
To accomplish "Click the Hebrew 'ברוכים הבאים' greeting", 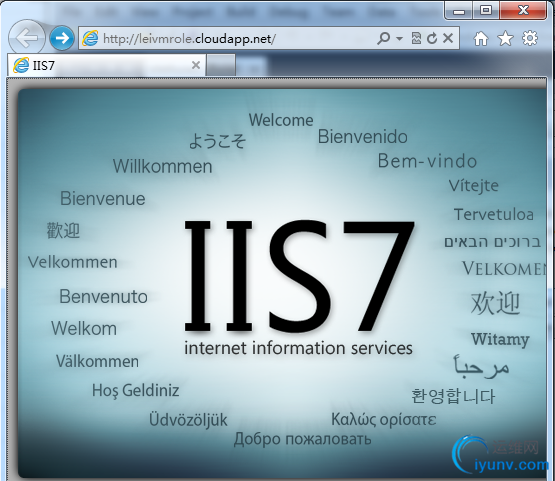I will (x=492, y=242).
